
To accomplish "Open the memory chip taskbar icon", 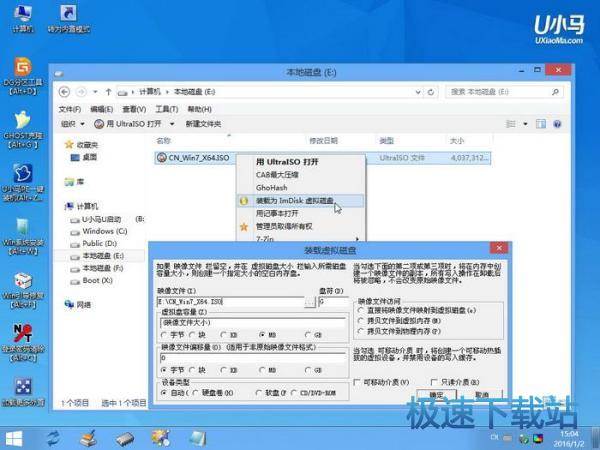I will (x=125, y=439).
